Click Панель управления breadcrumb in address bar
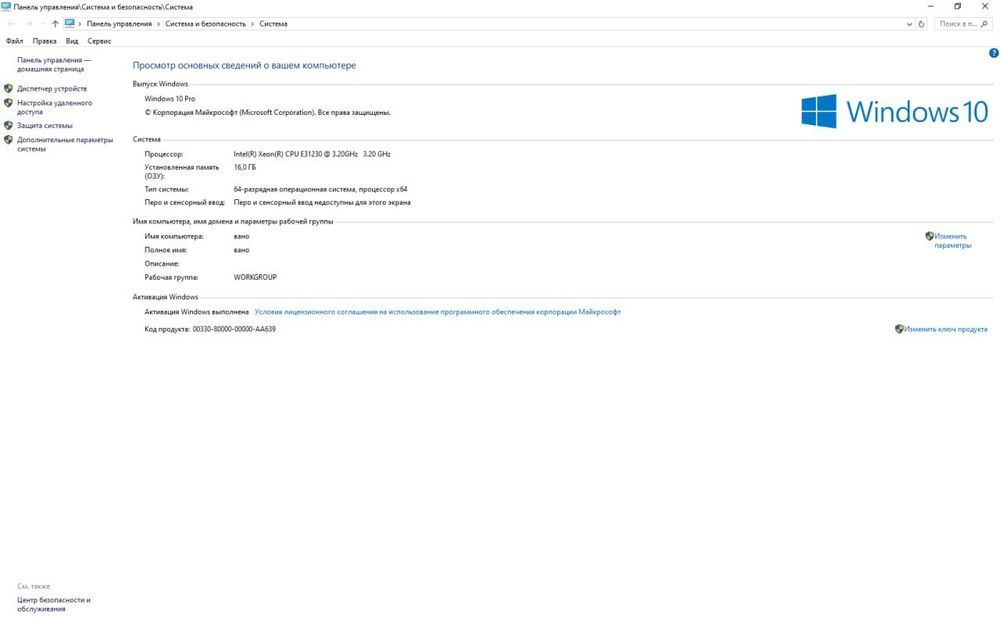Screen dimensions: 1000x625 119,24
